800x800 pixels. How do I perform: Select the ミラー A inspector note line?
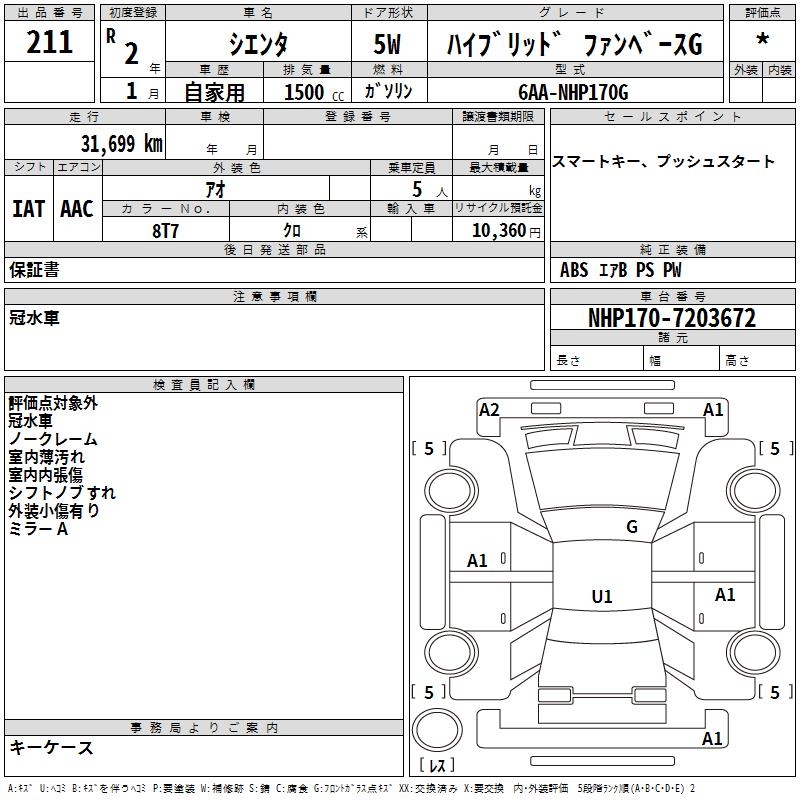[x=38, y=529]
